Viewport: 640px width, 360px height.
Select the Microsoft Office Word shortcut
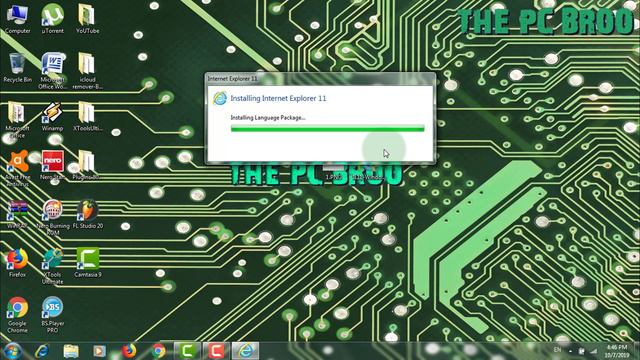[x=52, y=71]
